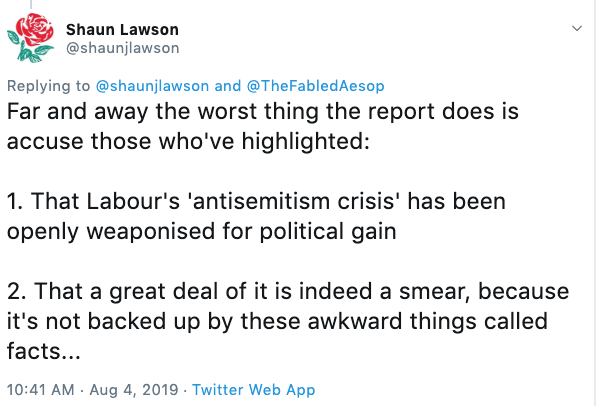Click the point 1 antisemitism crisis sentence
Screen dimensions: 598x406
(x=256, y=216)
